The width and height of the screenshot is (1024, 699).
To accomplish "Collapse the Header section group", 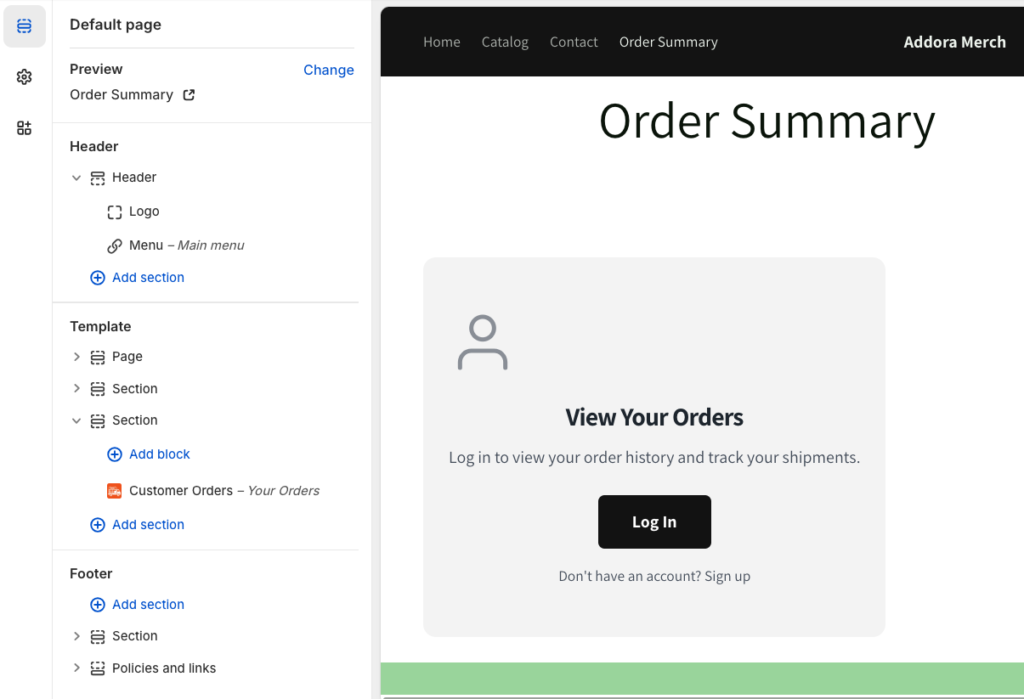I will coord(77,178).
